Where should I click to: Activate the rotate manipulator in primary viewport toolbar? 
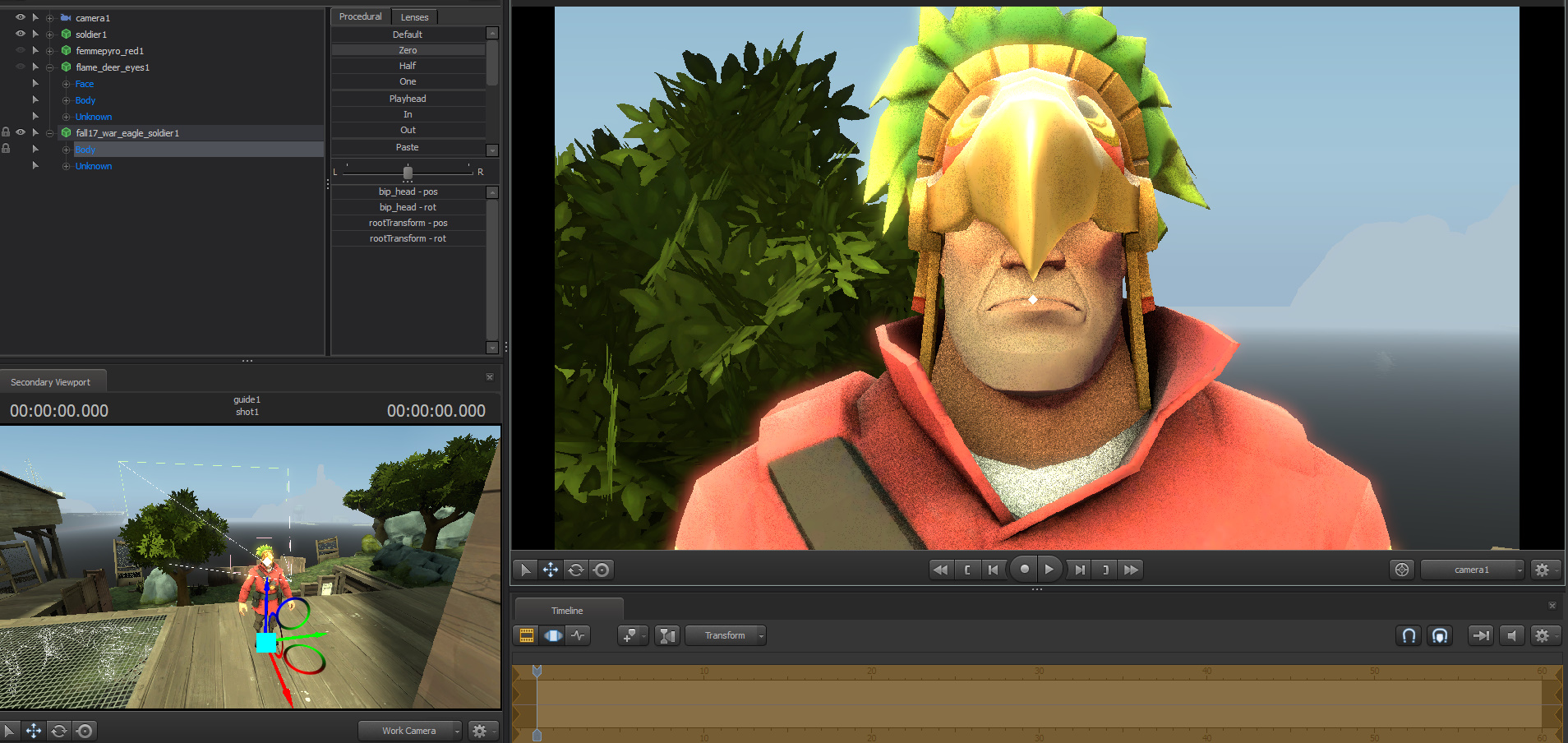(576, 570)
